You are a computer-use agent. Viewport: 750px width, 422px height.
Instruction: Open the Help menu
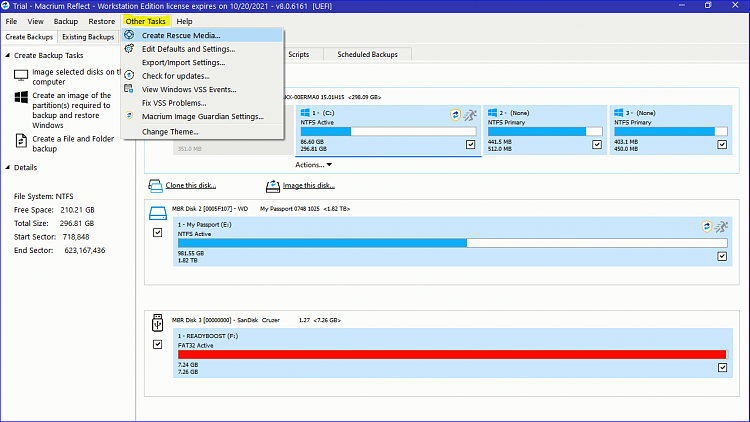[184, 21]
